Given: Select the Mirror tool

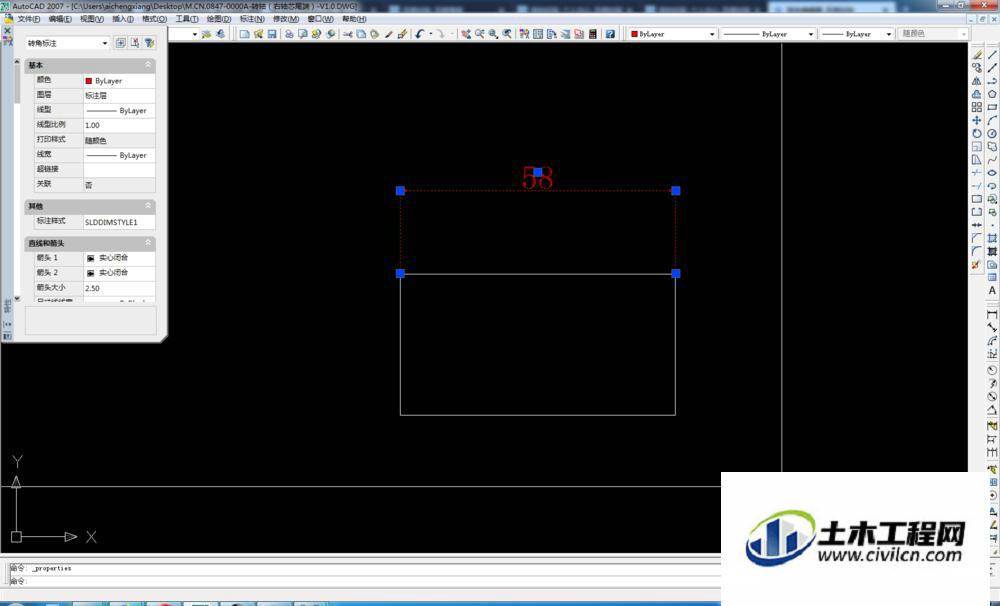Looking at the screenshot, I should click(977, 81).
